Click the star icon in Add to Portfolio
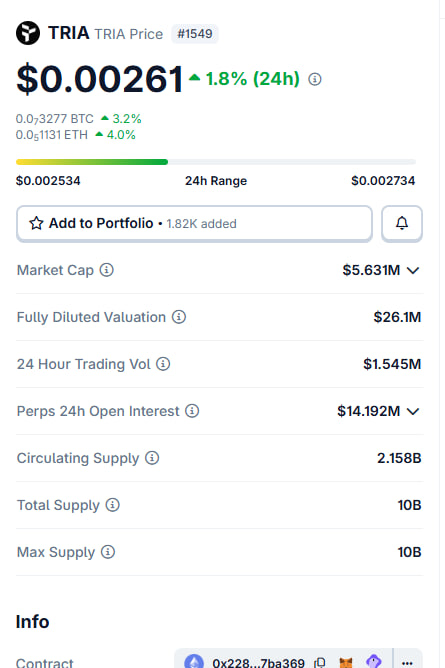445x668 pixels. (36, 223)
